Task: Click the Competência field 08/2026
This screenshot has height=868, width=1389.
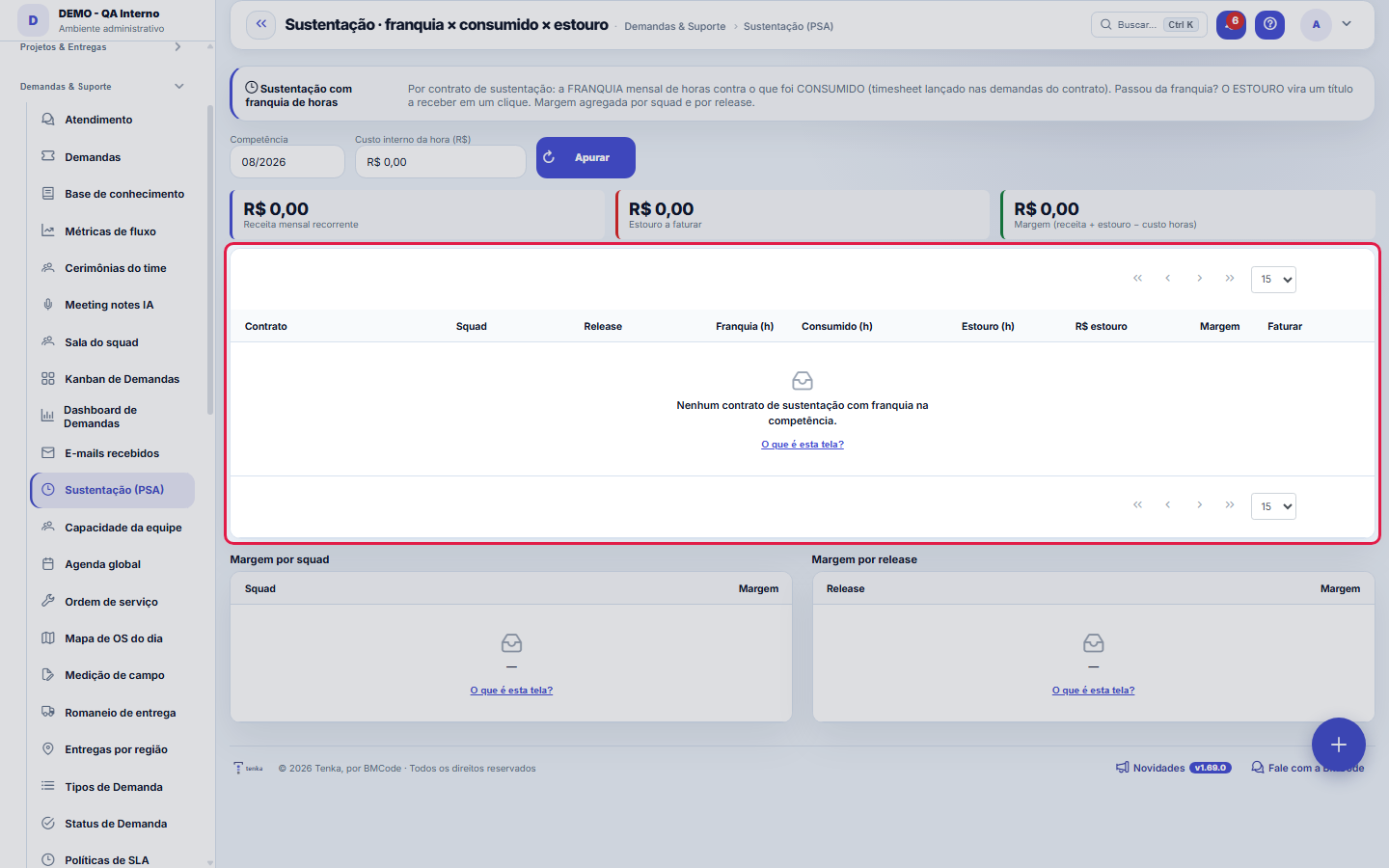Action: 286,161
